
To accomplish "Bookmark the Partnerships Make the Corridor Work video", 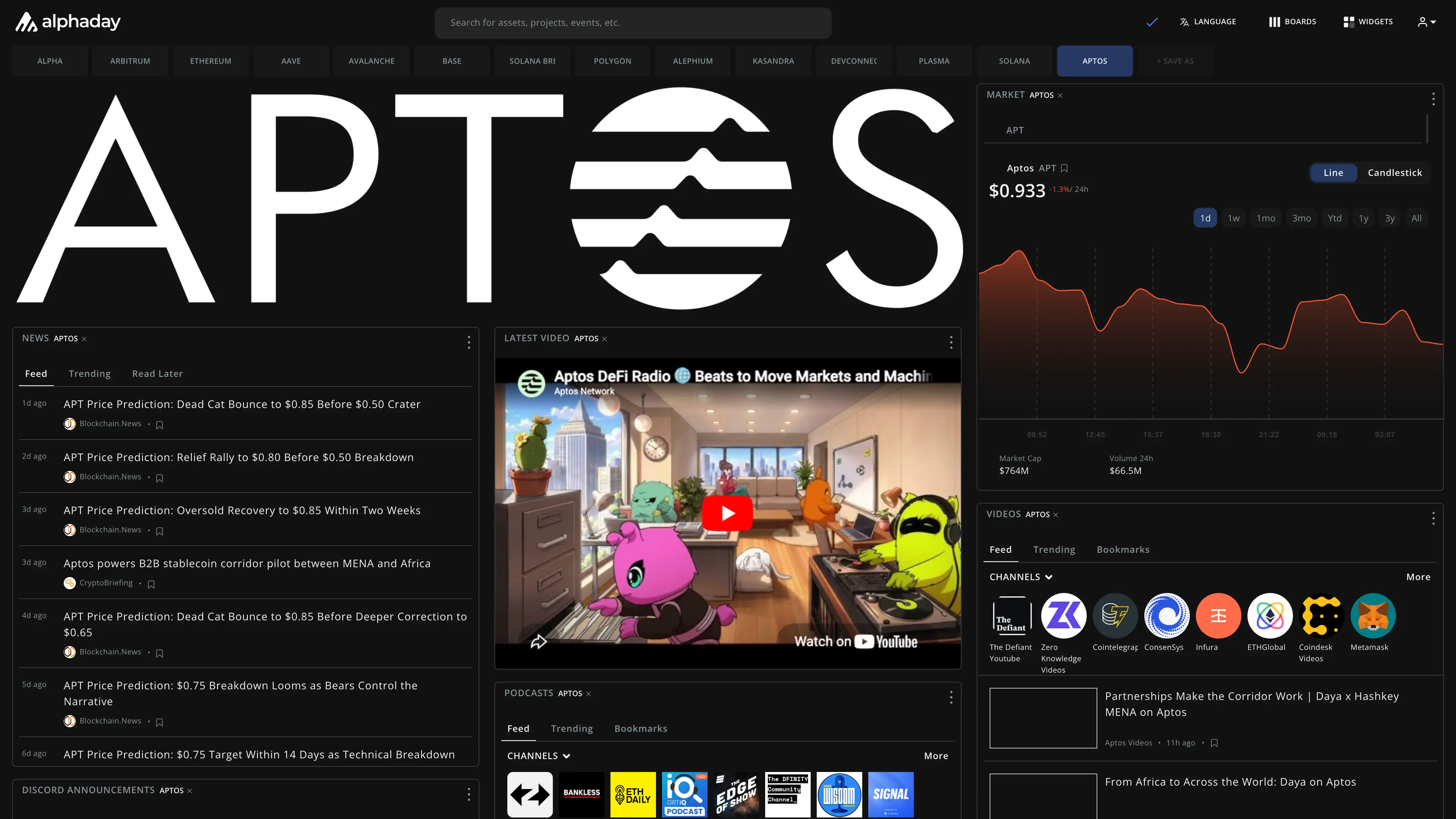I will 1214,743.
